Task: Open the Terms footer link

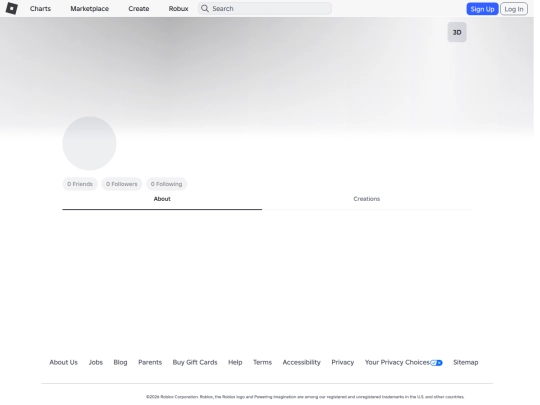Action: (x=262, y=362)
